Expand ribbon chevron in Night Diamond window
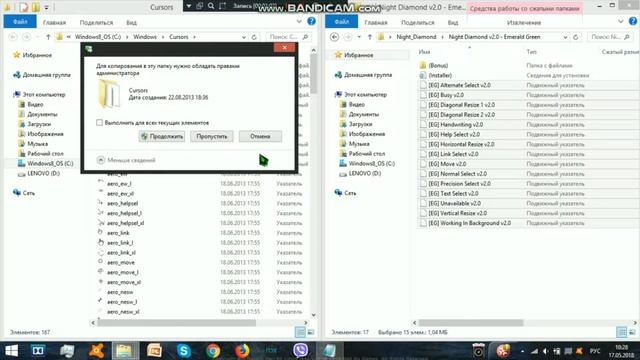640x360 pixels. (x=621, y=22)
